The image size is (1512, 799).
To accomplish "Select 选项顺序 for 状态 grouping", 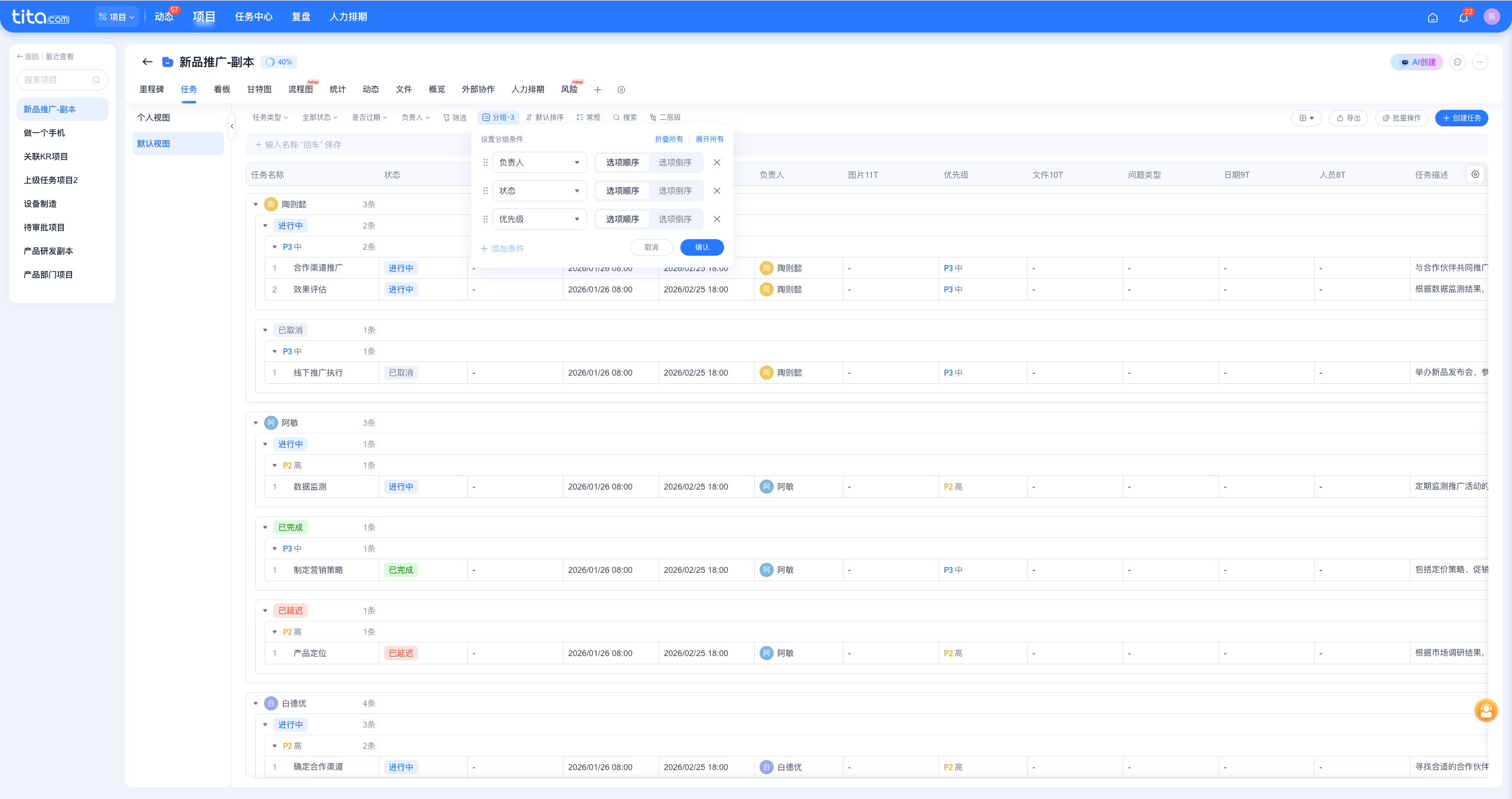I will click(x=622, y=191).
